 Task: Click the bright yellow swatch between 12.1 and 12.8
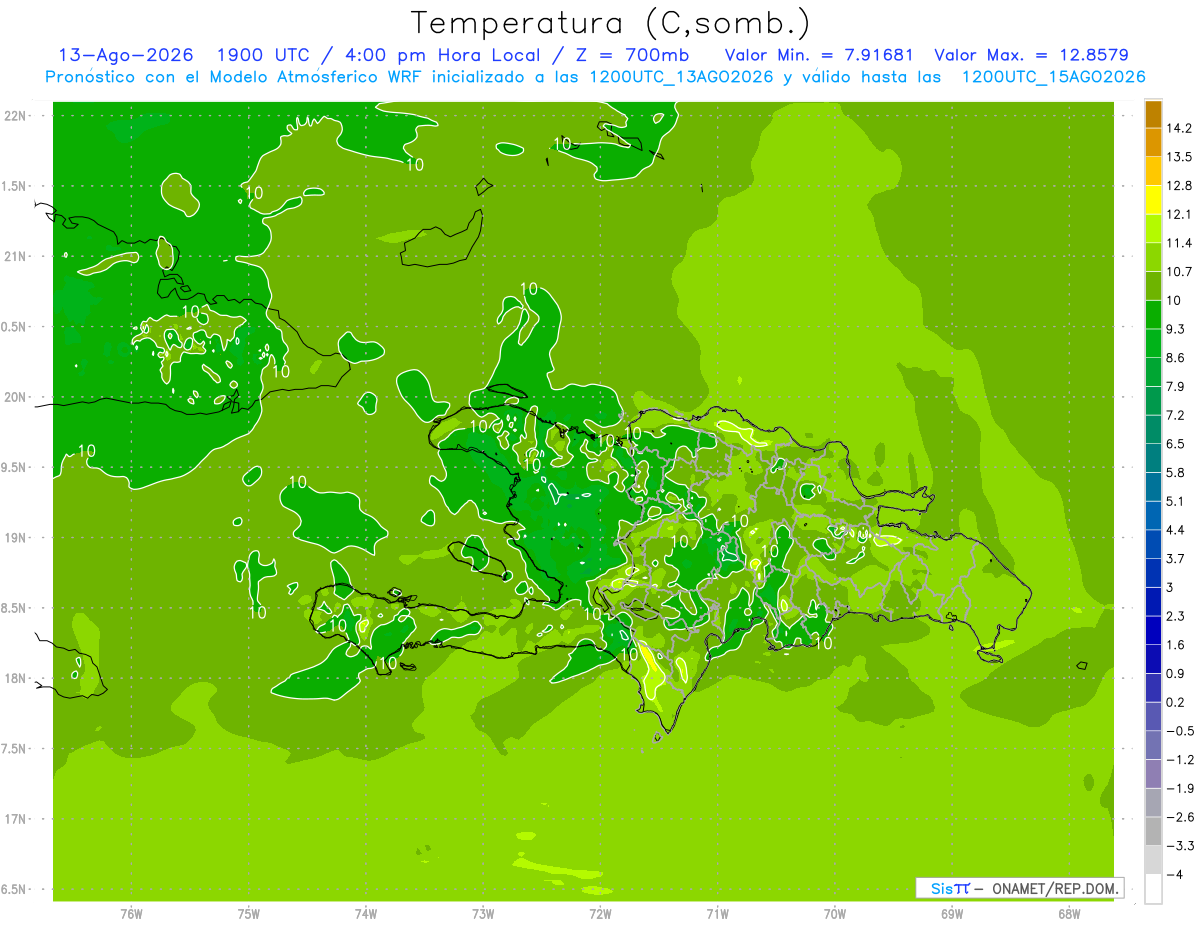1153,200
